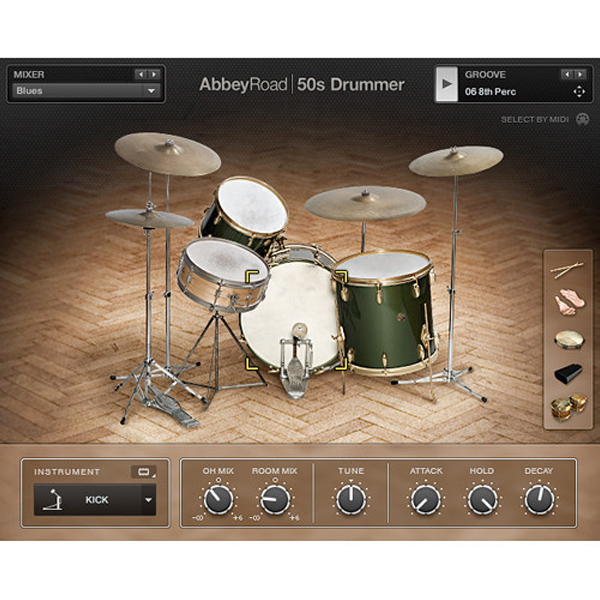This screenshot has height=600, width=600.
Task: Click the AbbeyRoad 50s Drummer title
Action: 302,85
